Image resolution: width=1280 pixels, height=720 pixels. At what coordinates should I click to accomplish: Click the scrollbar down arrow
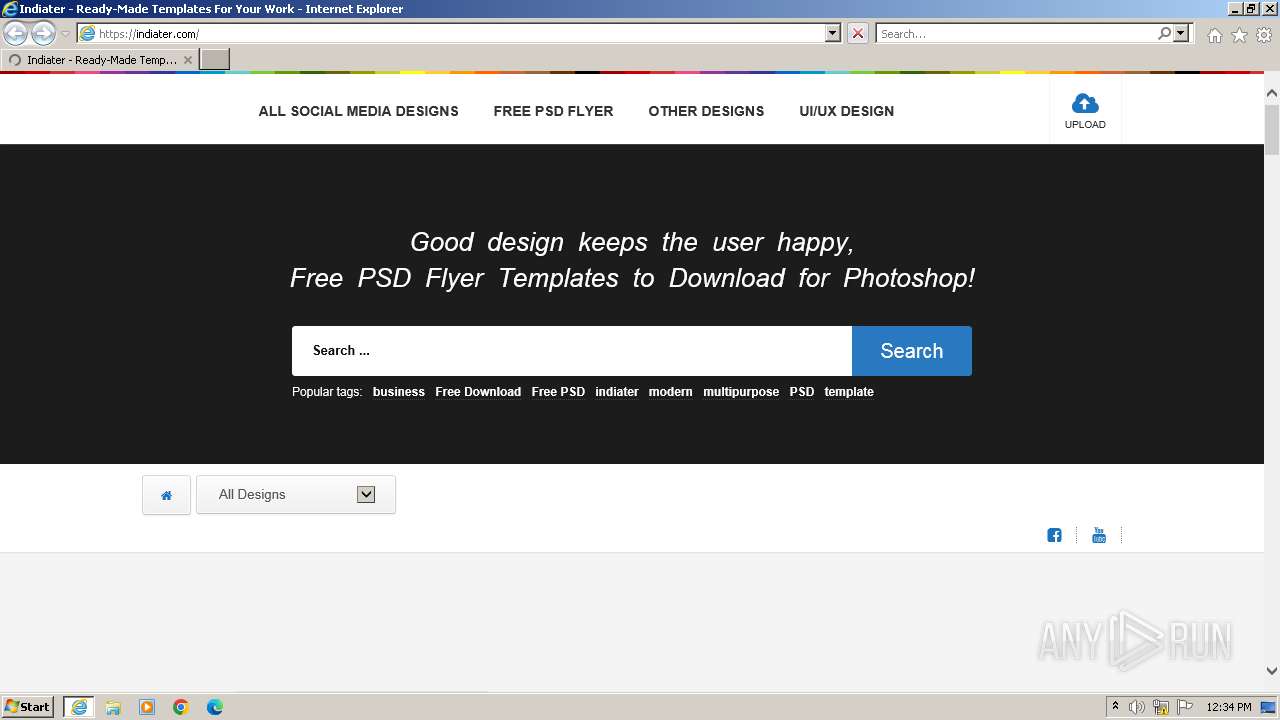(1272, 671)
